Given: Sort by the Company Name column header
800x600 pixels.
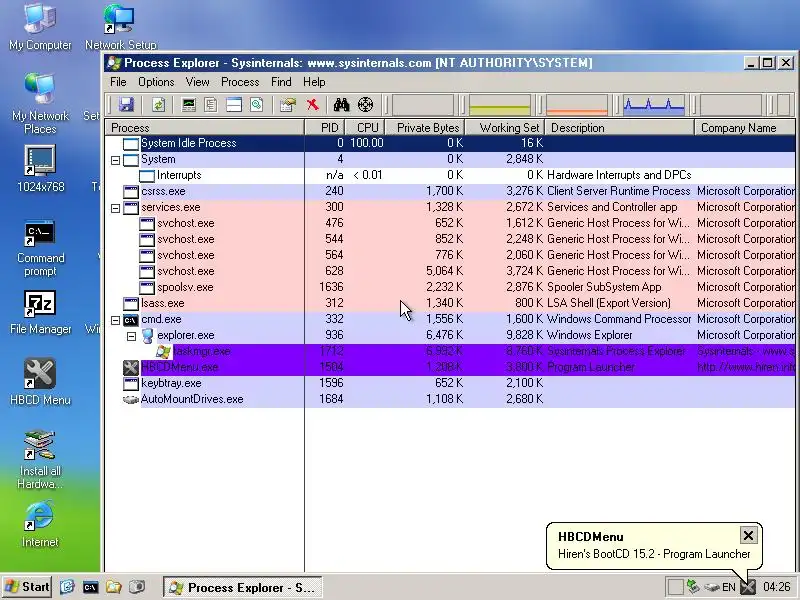Looking at the screenshot, I should click(x=745, y=128).
